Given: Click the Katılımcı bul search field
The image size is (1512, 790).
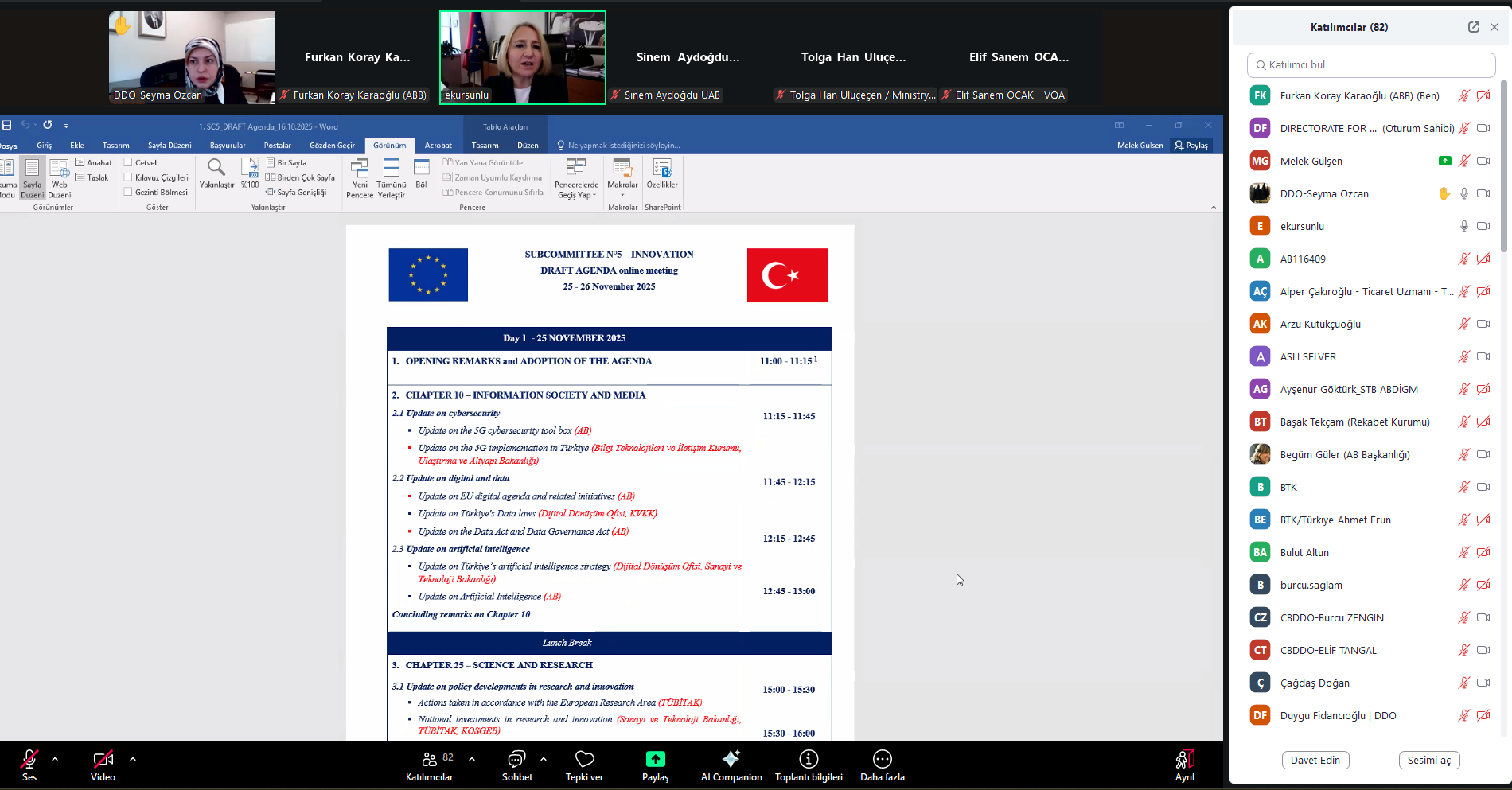Looking at the screenshot, I should click(x=1372, y=65).
